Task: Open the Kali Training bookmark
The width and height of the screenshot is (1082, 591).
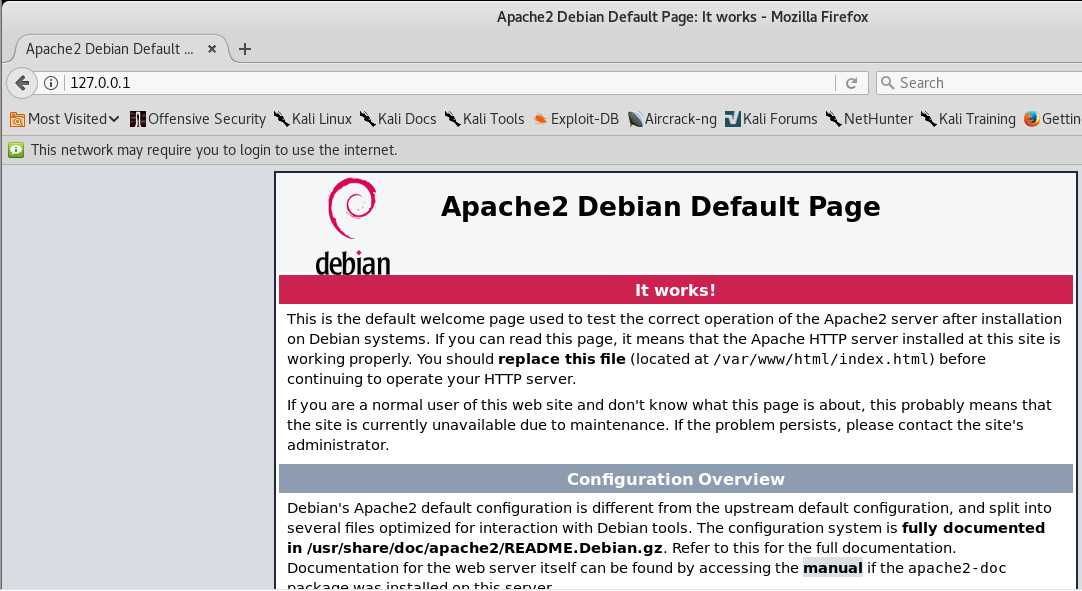Action: (x=968, y=119)
